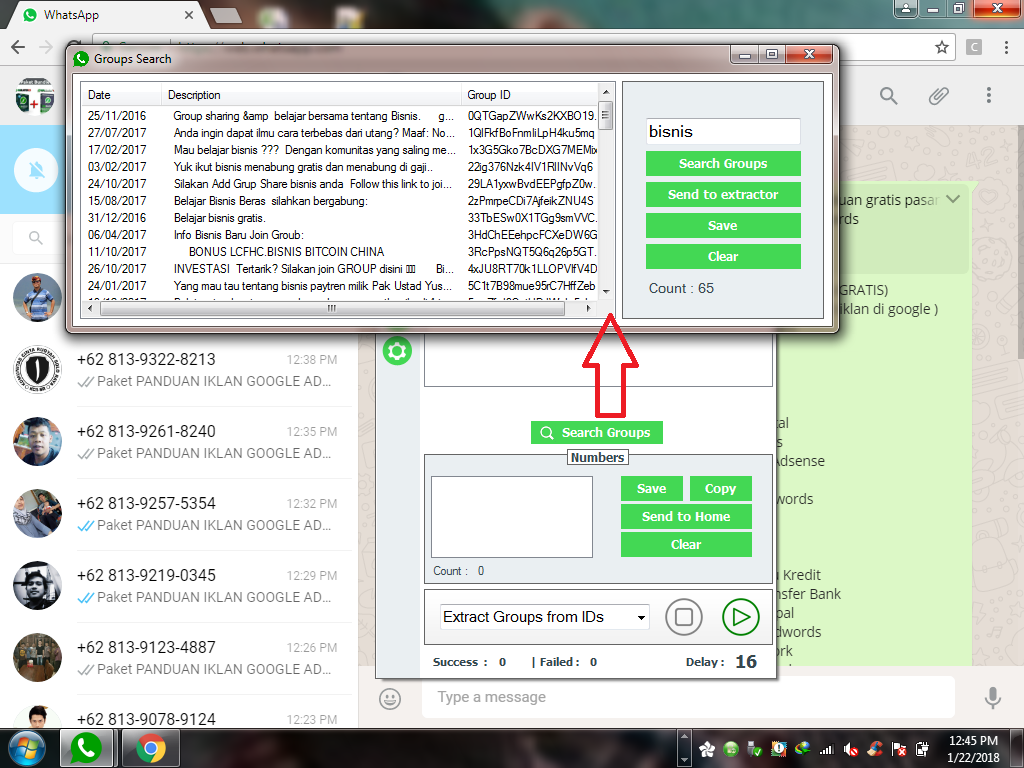Click the Chrome icon in the taskbar
The image size is (1024, 768).
coord(151,748)
